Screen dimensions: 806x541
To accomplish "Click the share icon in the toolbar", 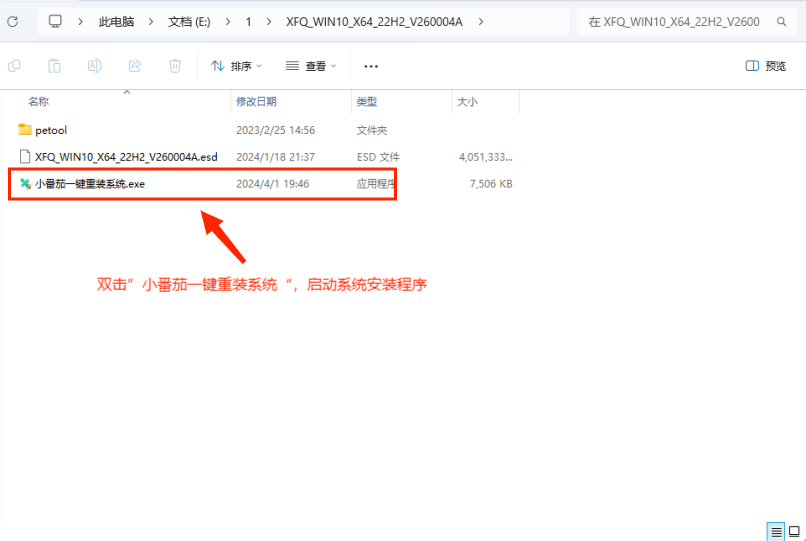I will click(x=135, y=66).
